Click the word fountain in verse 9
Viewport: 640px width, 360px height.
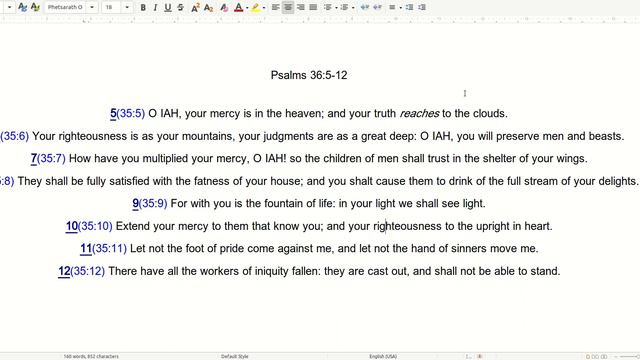tap(283, 203)
